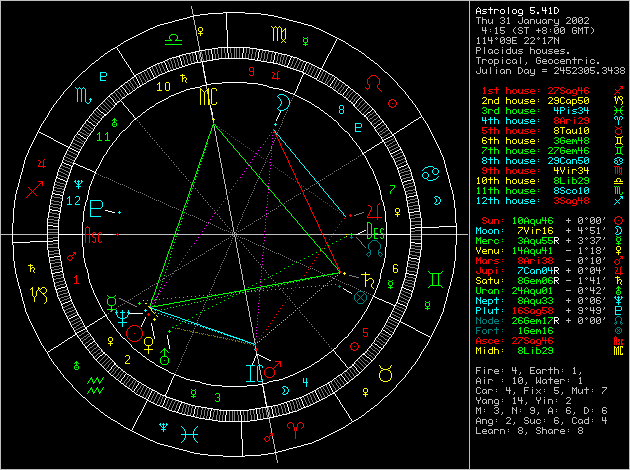Viewport: 630px width, 470px height.
Task: Click the yellow MC Midheaven marker
Action: point(207,96)
